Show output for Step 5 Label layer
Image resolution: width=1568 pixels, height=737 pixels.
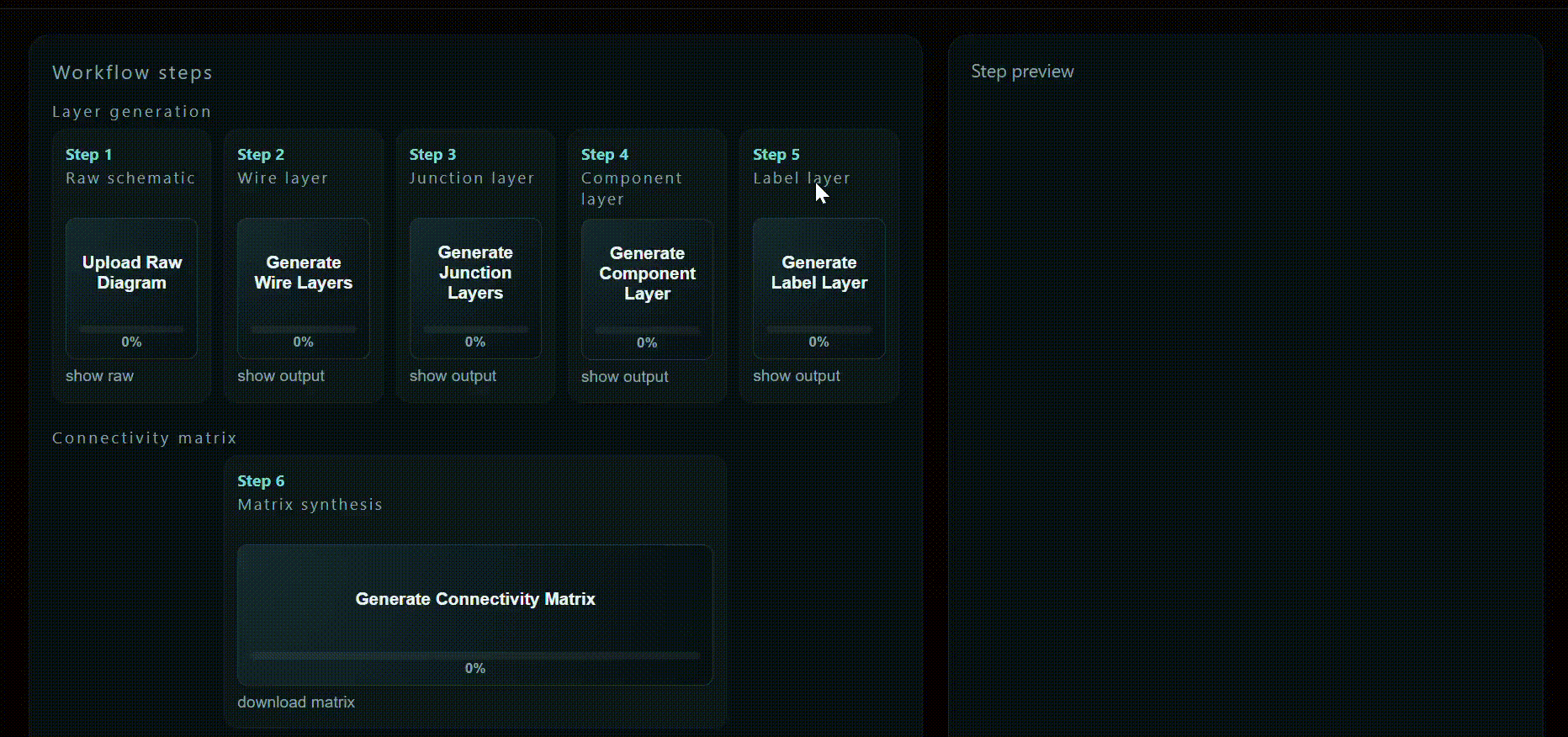[x=796, y=376]
